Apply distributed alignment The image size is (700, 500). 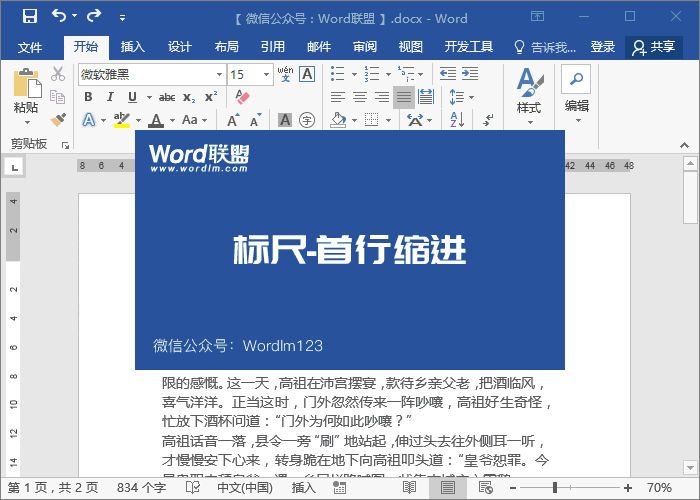[x=426, y=97]
